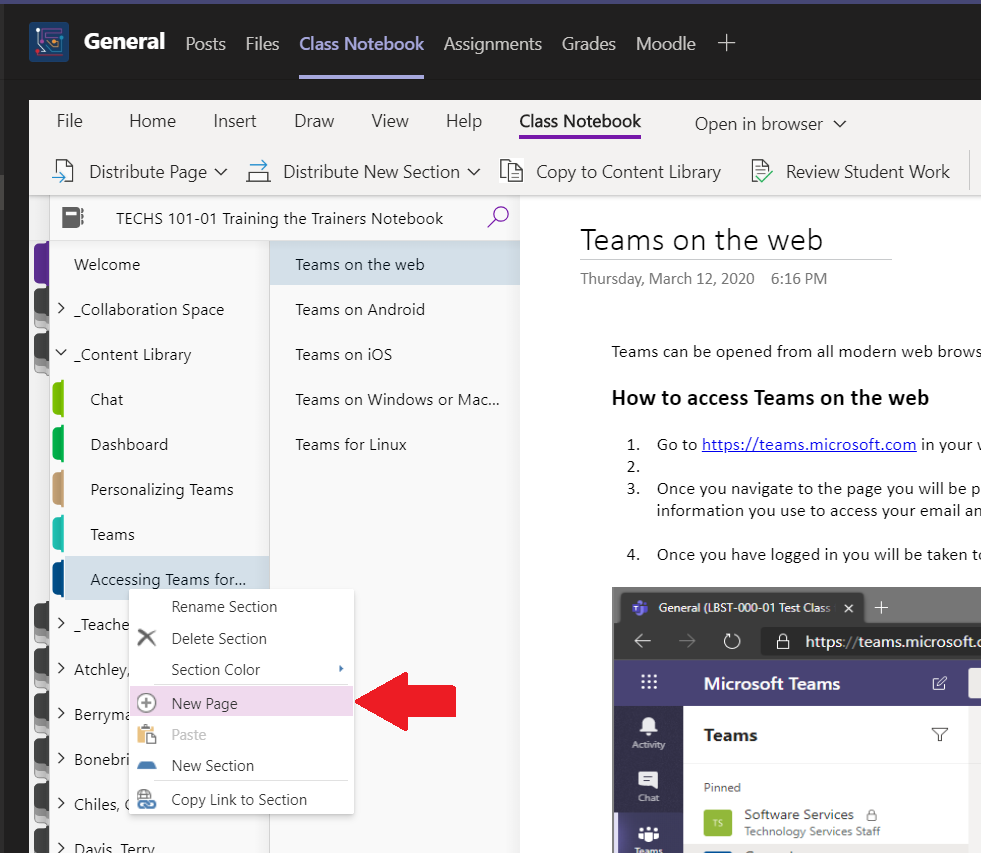Expand the _Collaboration Space section group
The height and width of the screenshot is (853, 981).
[x=62, y=309]
